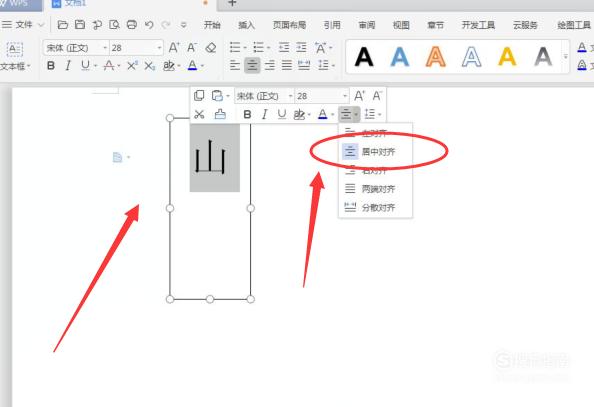The height and width of the screenshot is (407, 594).
Task: Click the Save icon in quick access toolbar
Action: pos(80,25)
